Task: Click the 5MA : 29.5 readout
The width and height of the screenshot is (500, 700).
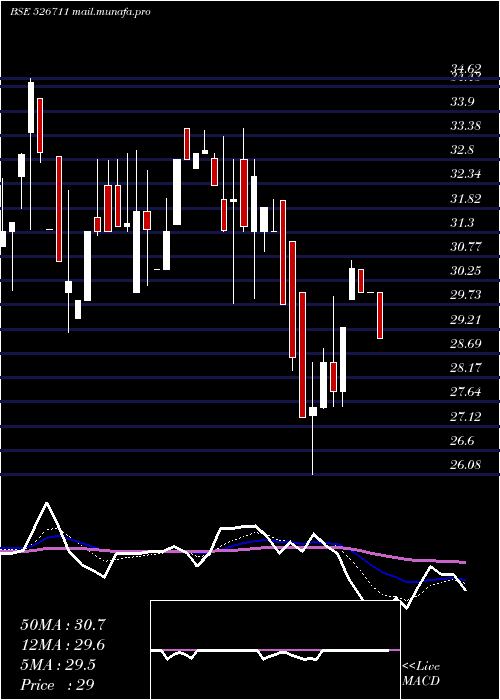Action: pos(58,665)
